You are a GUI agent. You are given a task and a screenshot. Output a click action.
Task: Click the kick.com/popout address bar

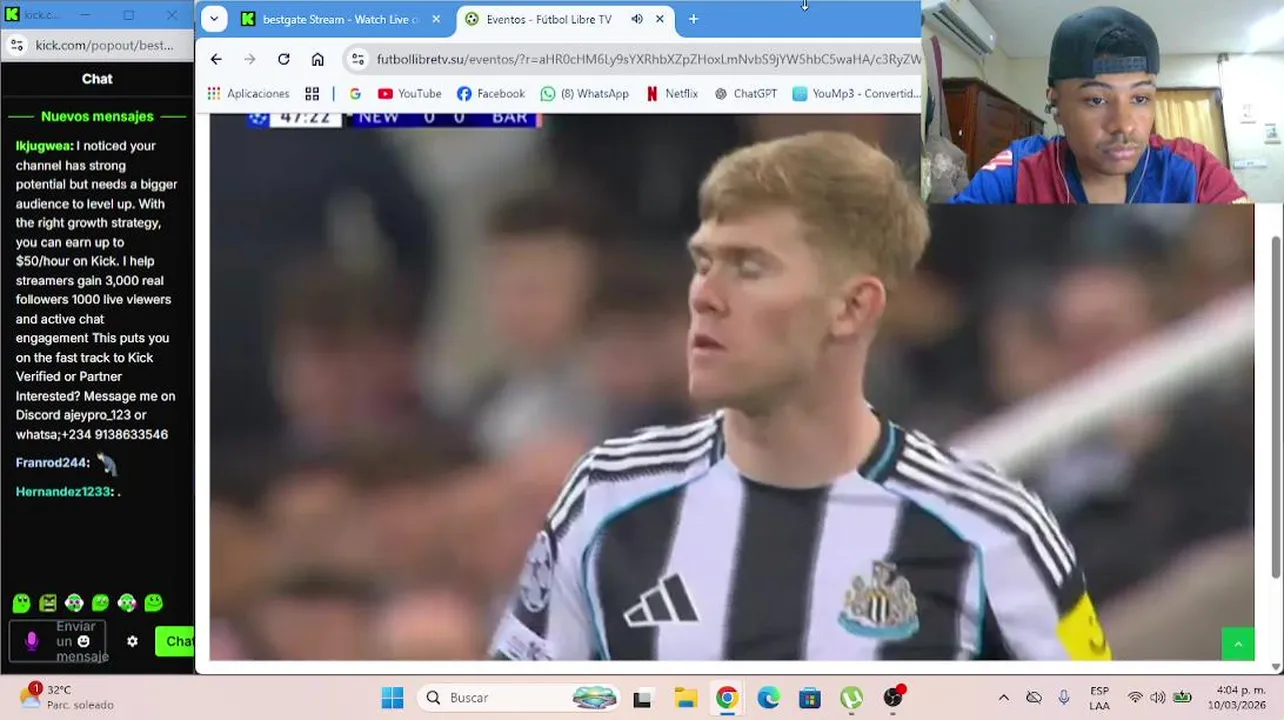[x=104, y=45]
